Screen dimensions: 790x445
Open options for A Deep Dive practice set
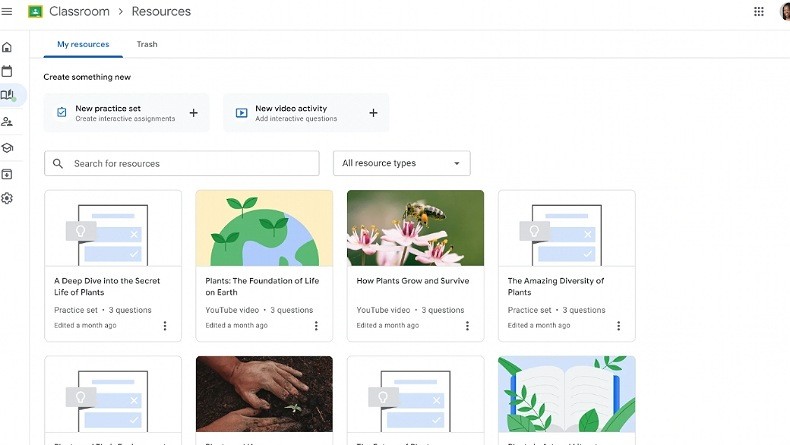click(165, 326)
